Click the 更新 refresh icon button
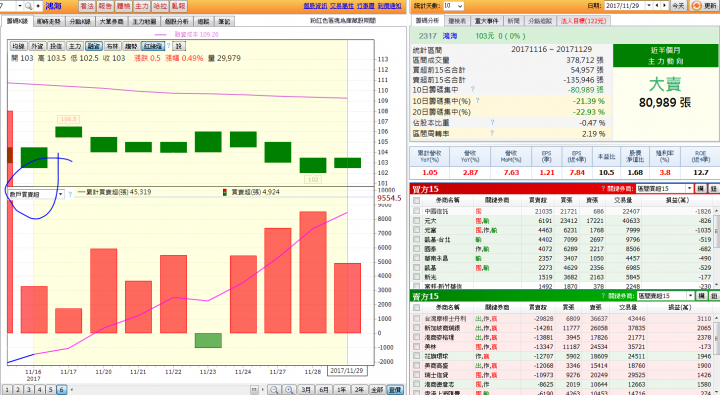This screenshot has height=395, width=720. pyautogui.click(x=703, y=6)
